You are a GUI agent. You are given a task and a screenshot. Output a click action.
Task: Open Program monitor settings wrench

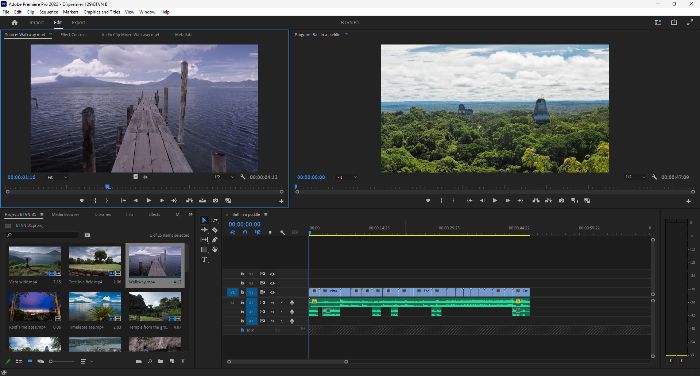[654, 177]
